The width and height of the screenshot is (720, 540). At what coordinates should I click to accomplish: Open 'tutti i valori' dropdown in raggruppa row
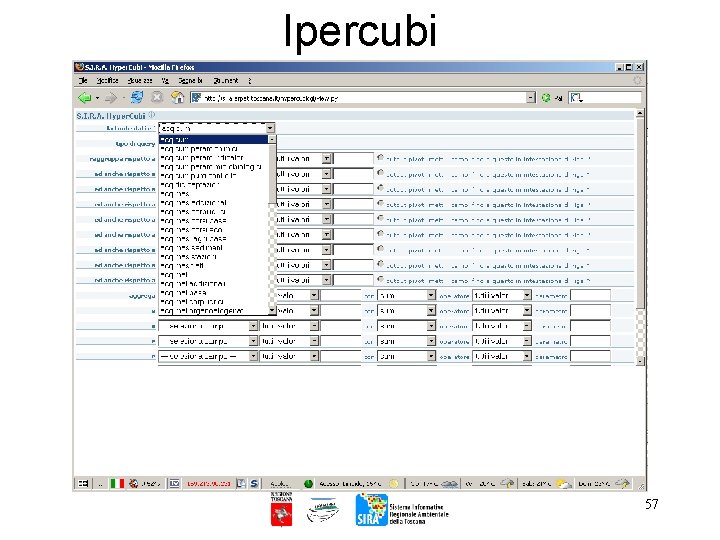click(326, 159)
